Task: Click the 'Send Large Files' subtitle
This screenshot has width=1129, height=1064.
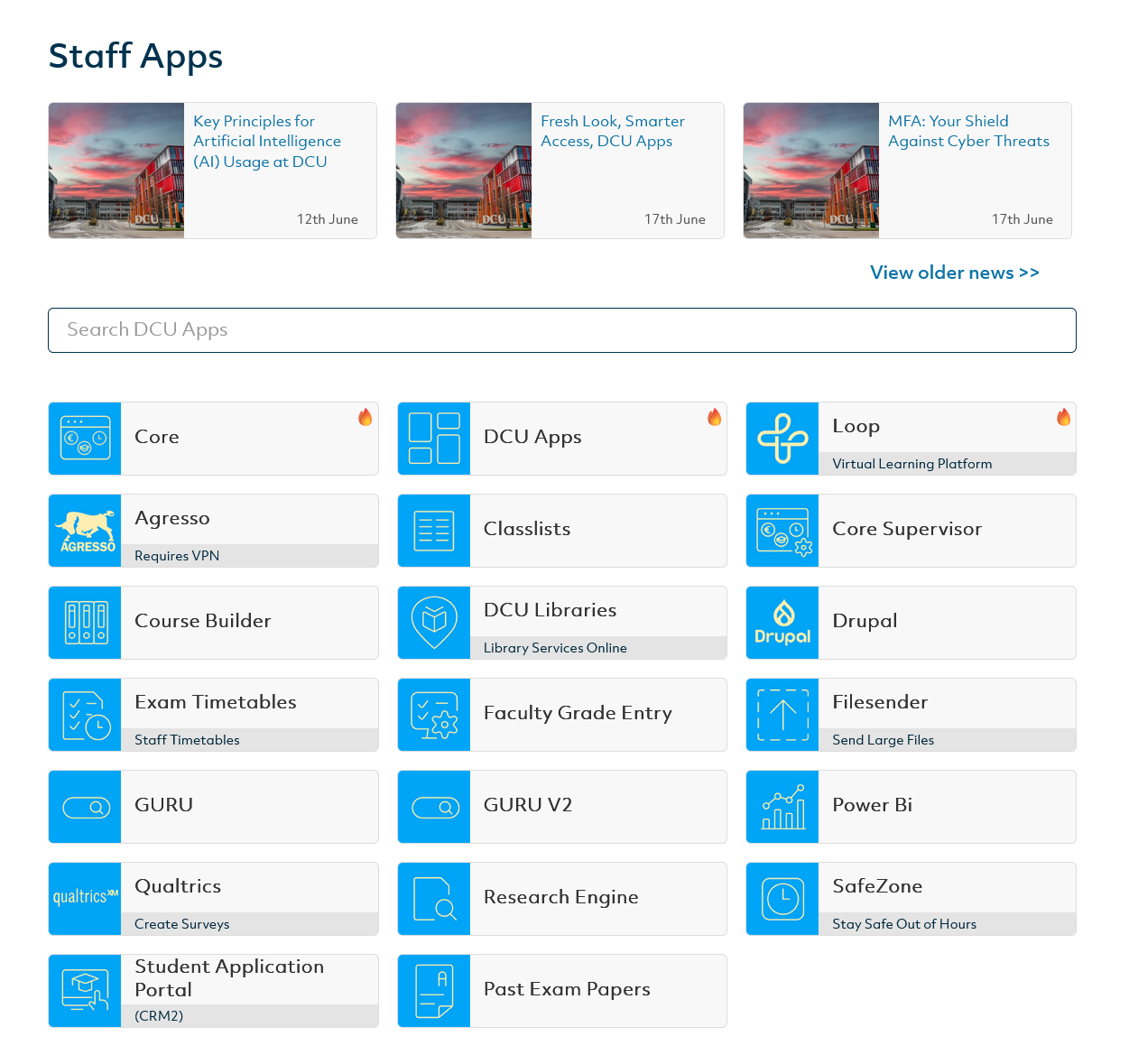Action: click(x=883, y=740)
